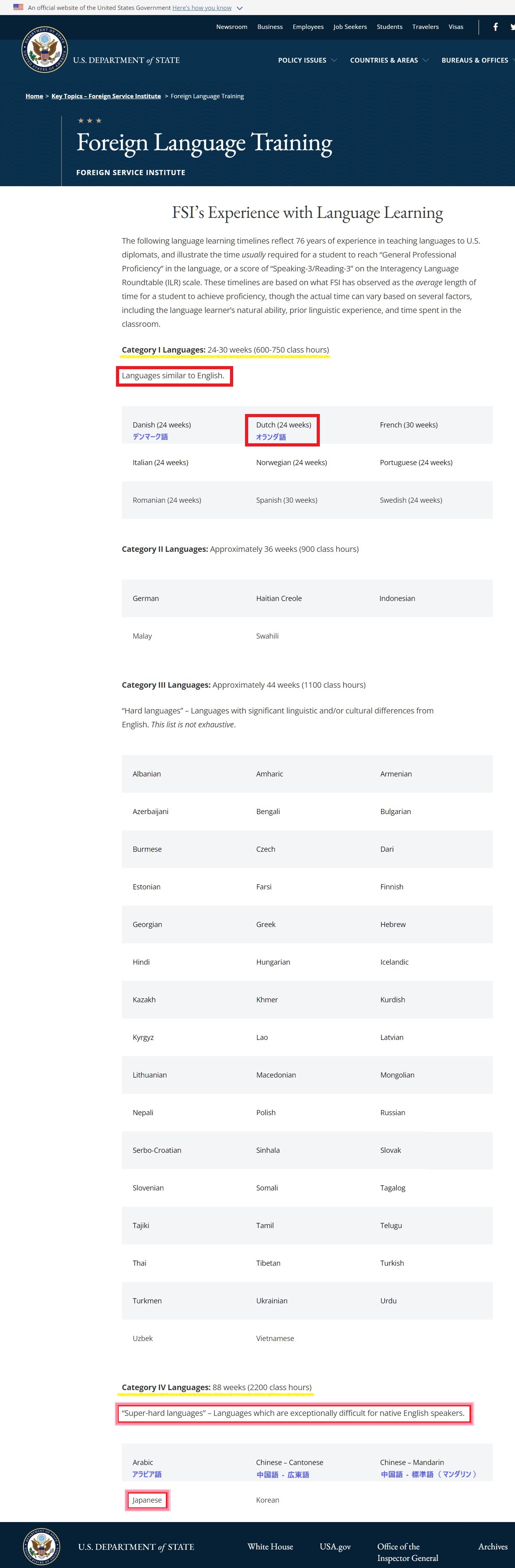The image size is (515, 1568).
Task: Expand the Countries & Areas menu
Action: click(x=389, y=60)
